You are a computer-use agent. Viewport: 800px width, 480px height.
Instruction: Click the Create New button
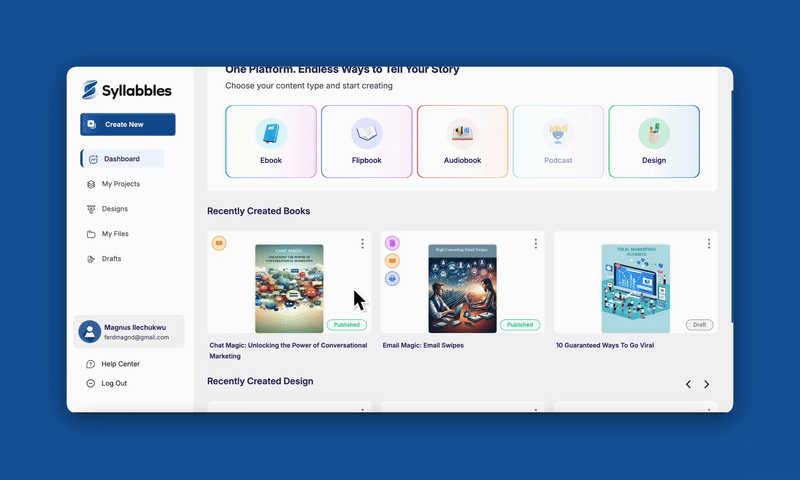click(128, 124)
